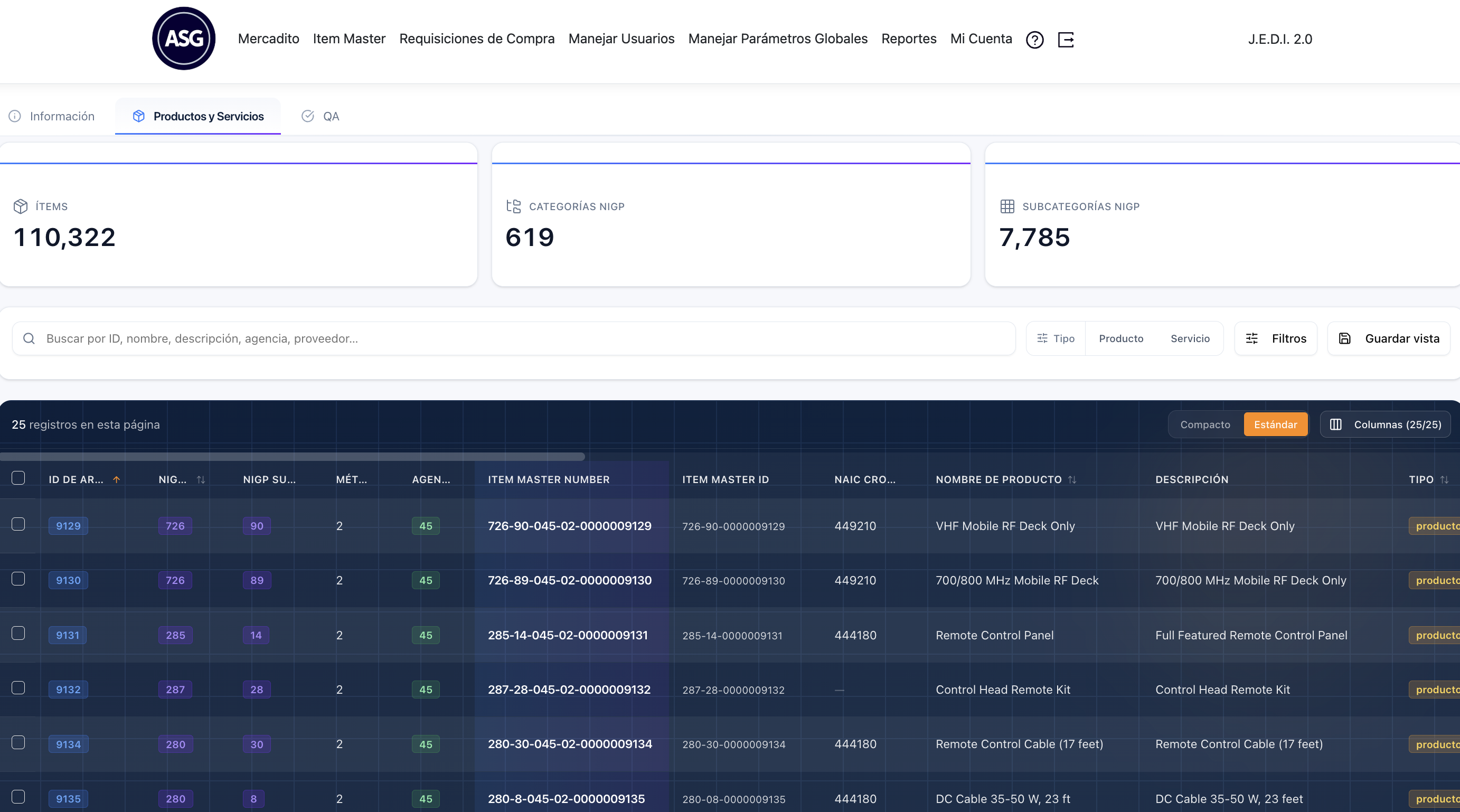1460x812 pixels.
Task: Sort by ID de Artículo arrow icon
Action: [116, 479]
